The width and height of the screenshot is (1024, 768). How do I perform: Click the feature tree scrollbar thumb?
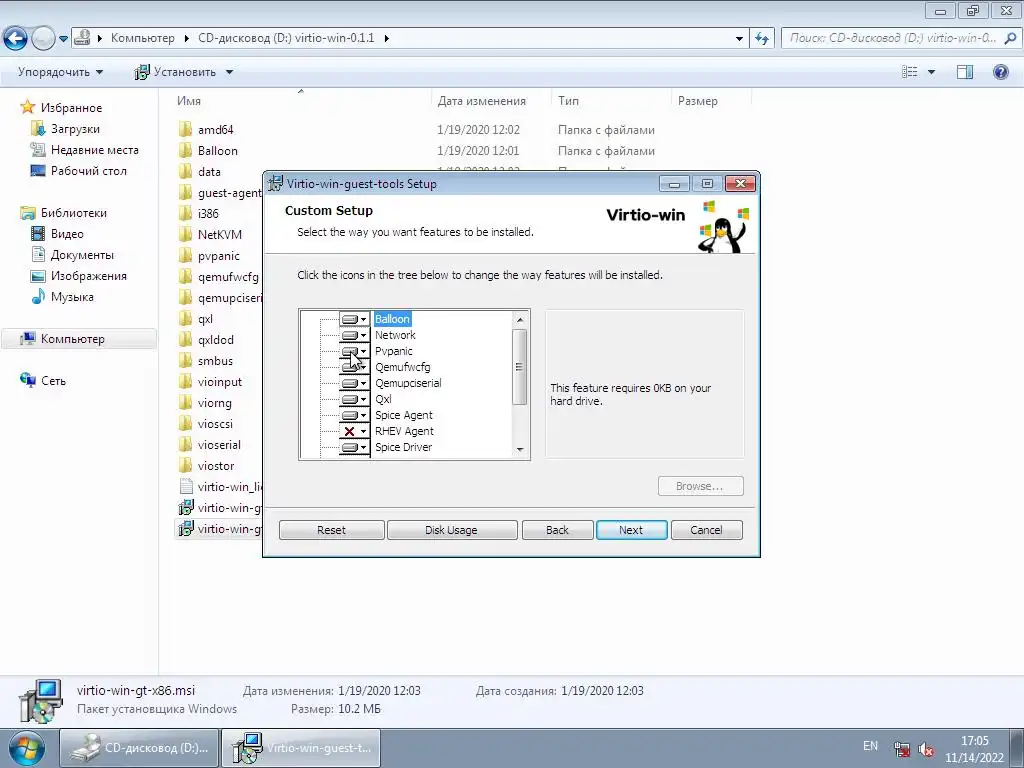[520, 367]
